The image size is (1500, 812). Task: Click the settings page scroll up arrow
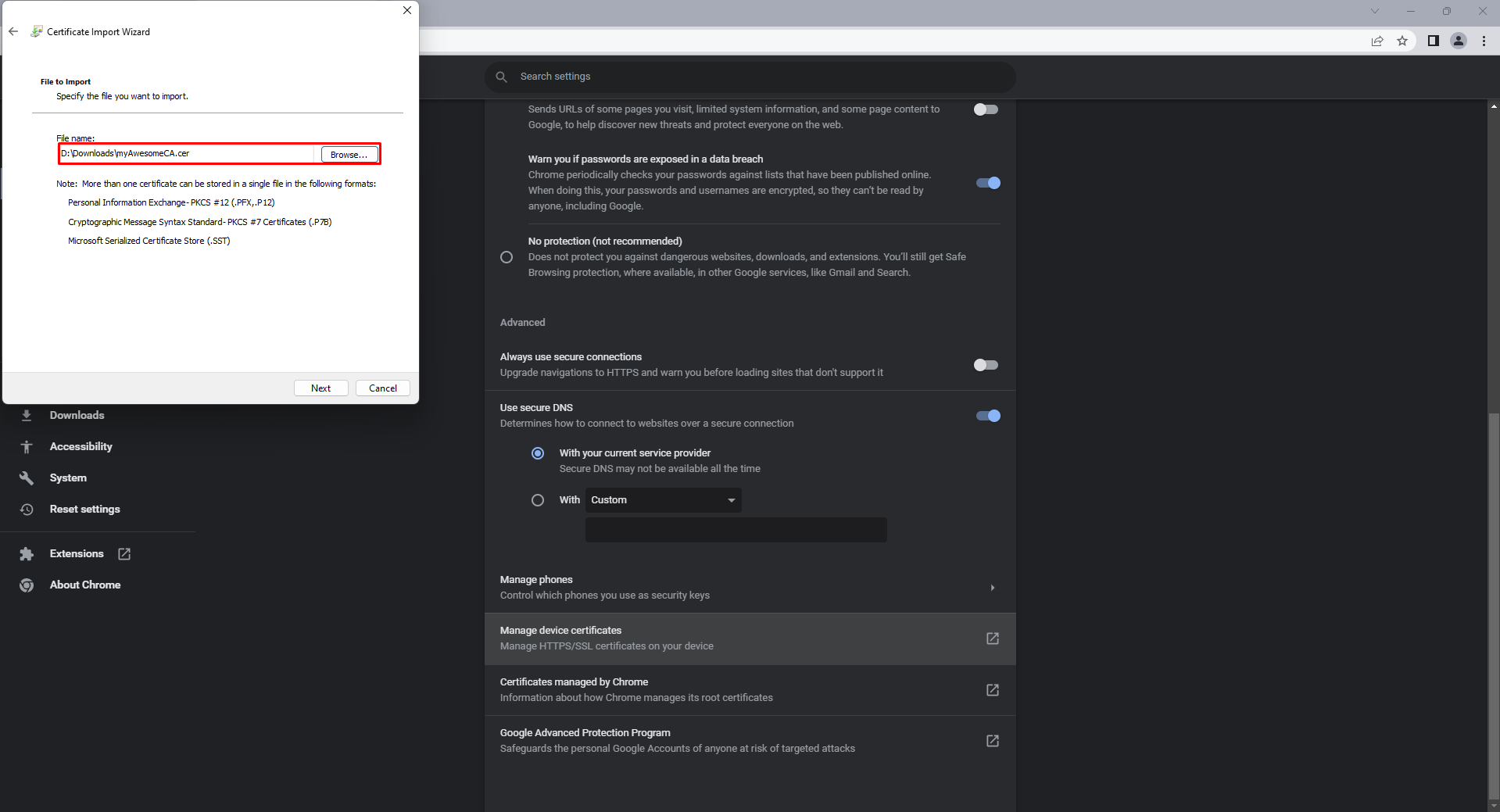(1494, 106)
